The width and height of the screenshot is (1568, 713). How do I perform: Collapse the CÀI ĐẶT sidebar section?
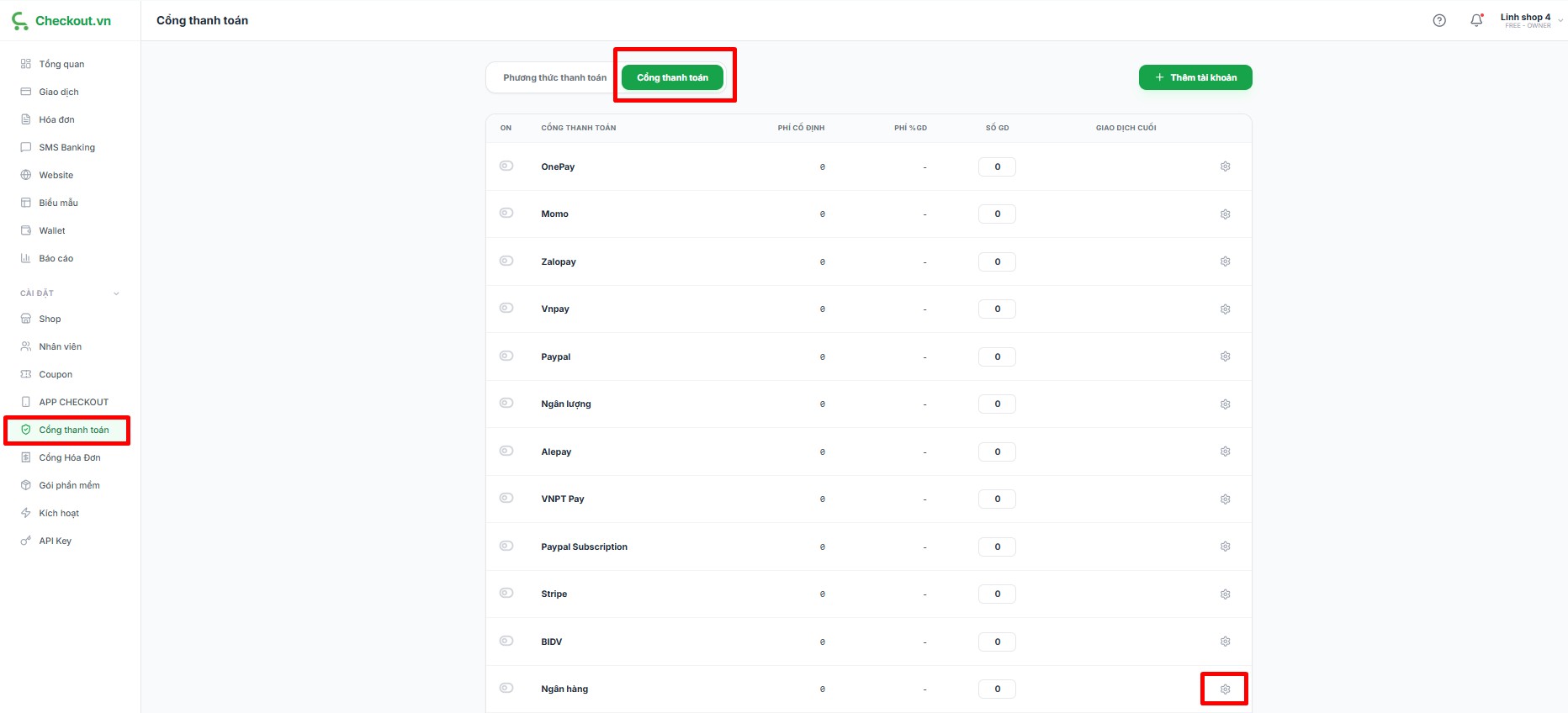(x=116, y=293)
